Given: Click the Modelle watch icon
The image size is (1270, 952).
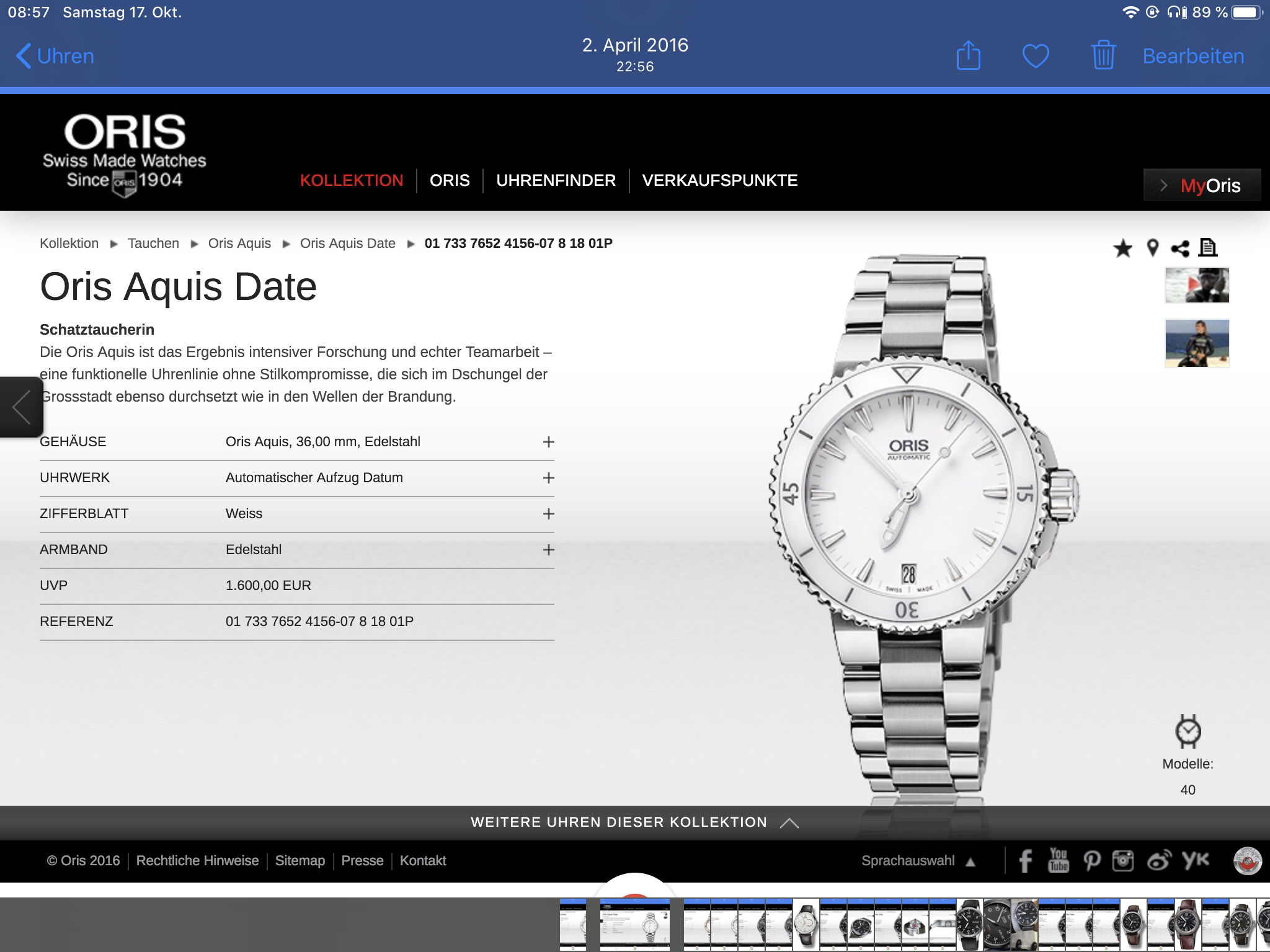Looking at the screenshot, I should pyautogui.click(x=1188, y=731).
